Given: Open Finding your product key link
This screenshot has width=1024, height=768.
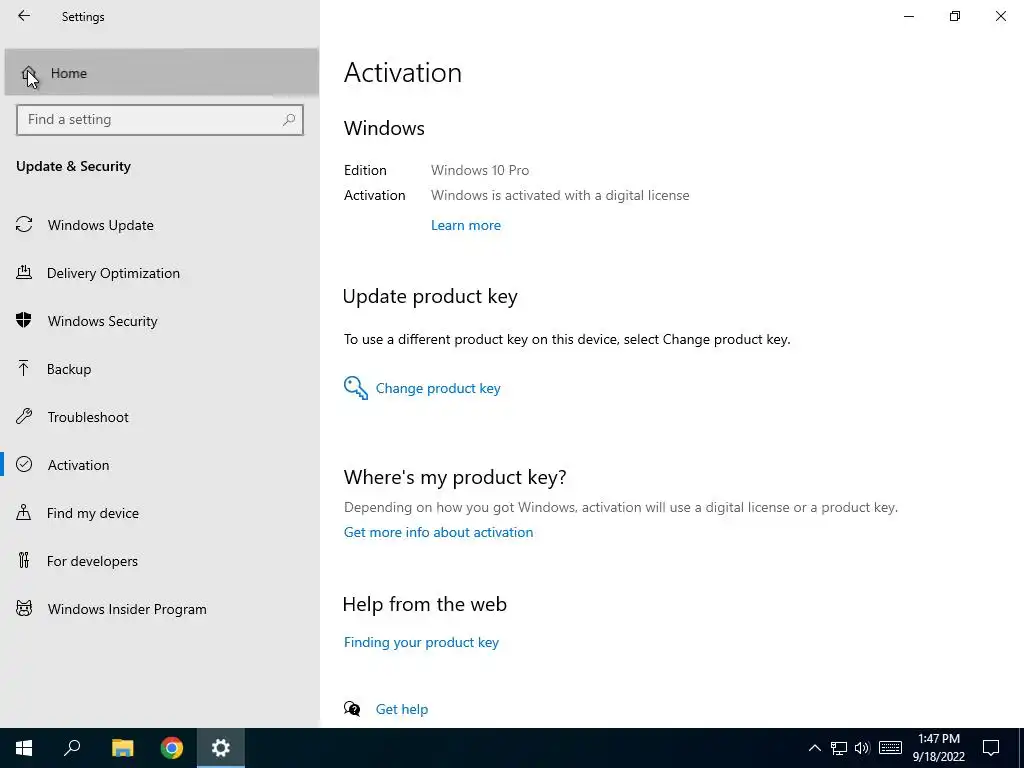Looking at the screenshot, I should coord(421,642).
